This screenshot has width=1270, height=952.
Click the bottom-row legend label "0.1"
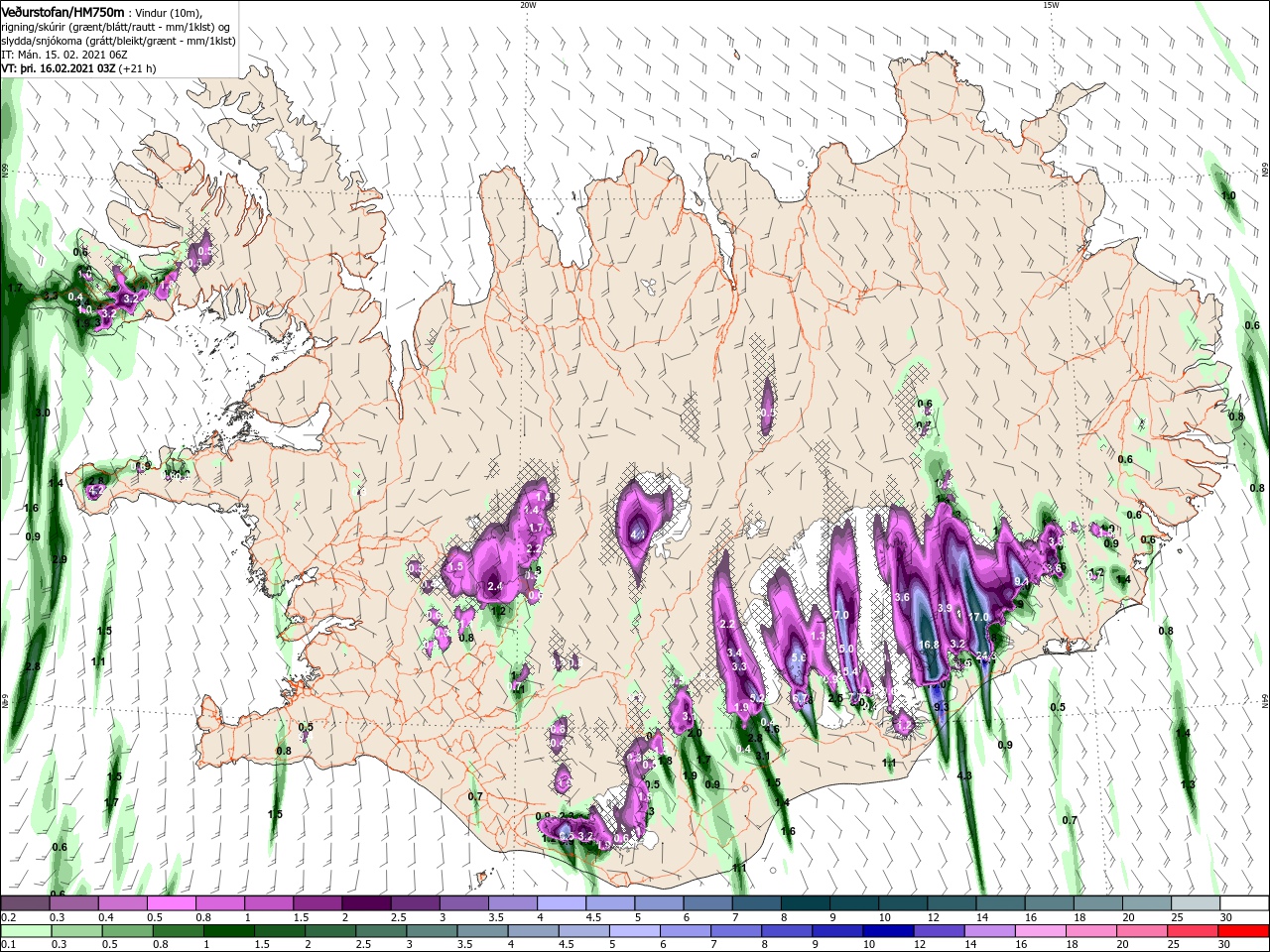[8, 945]
